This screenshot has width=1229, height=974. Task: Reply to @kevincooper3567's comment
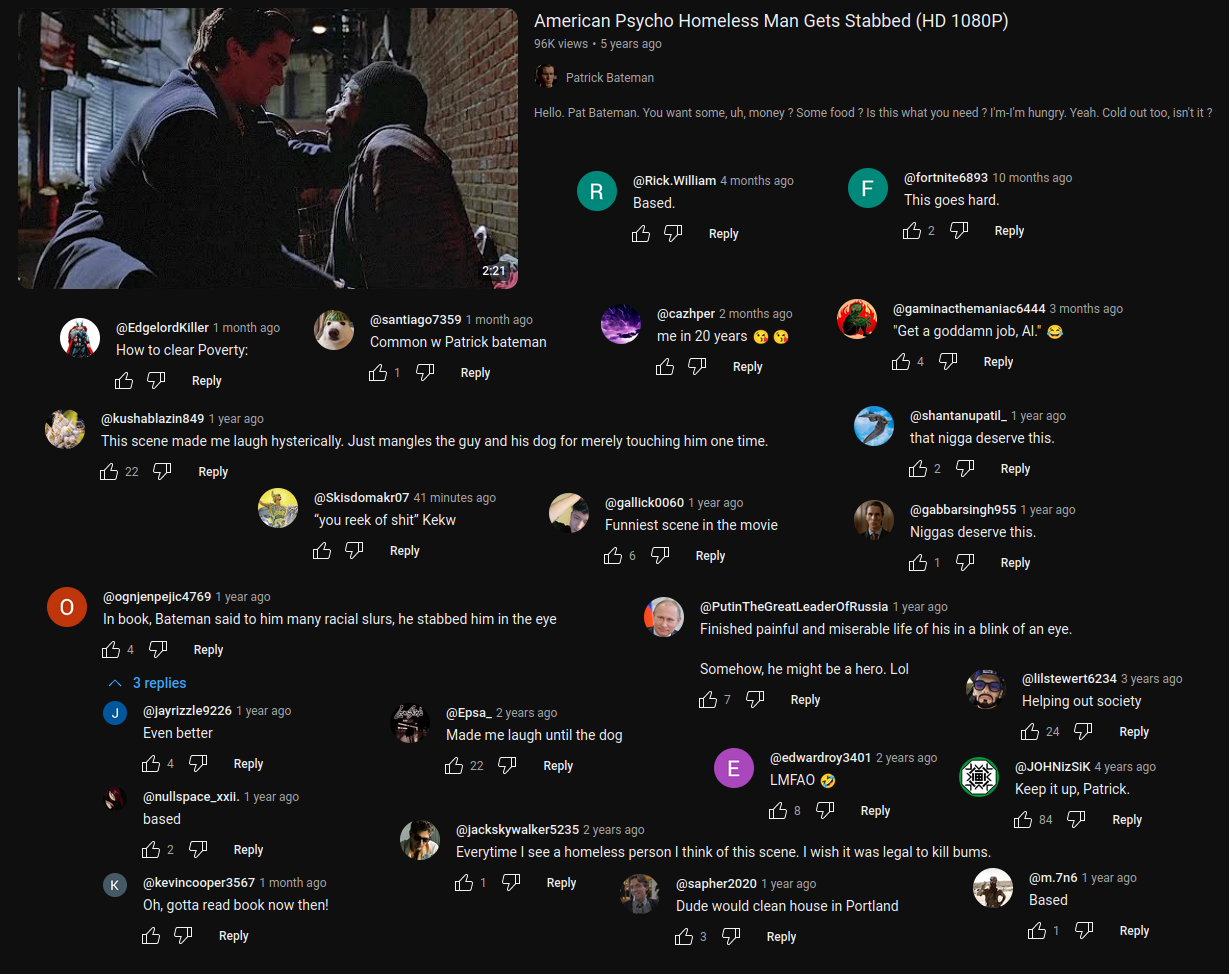(x=233, y=936)
